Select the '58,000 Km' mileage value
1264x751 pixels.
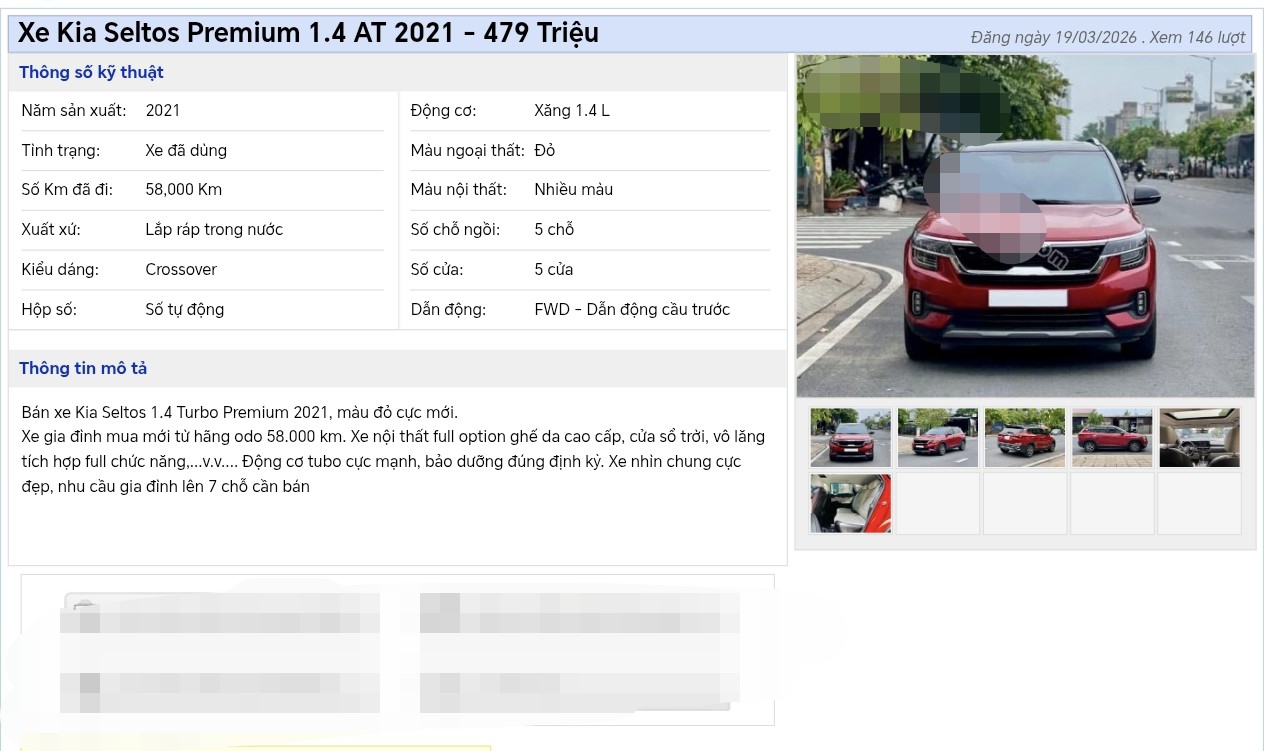184,189
